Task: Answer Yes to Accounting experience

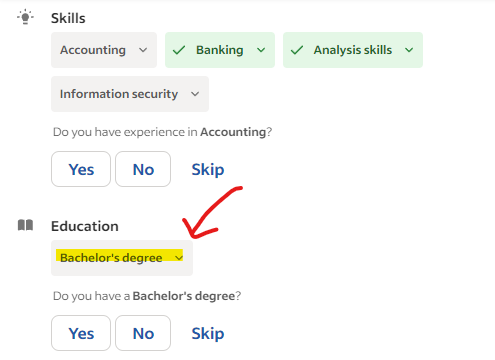Action: [x=81, y=169]
